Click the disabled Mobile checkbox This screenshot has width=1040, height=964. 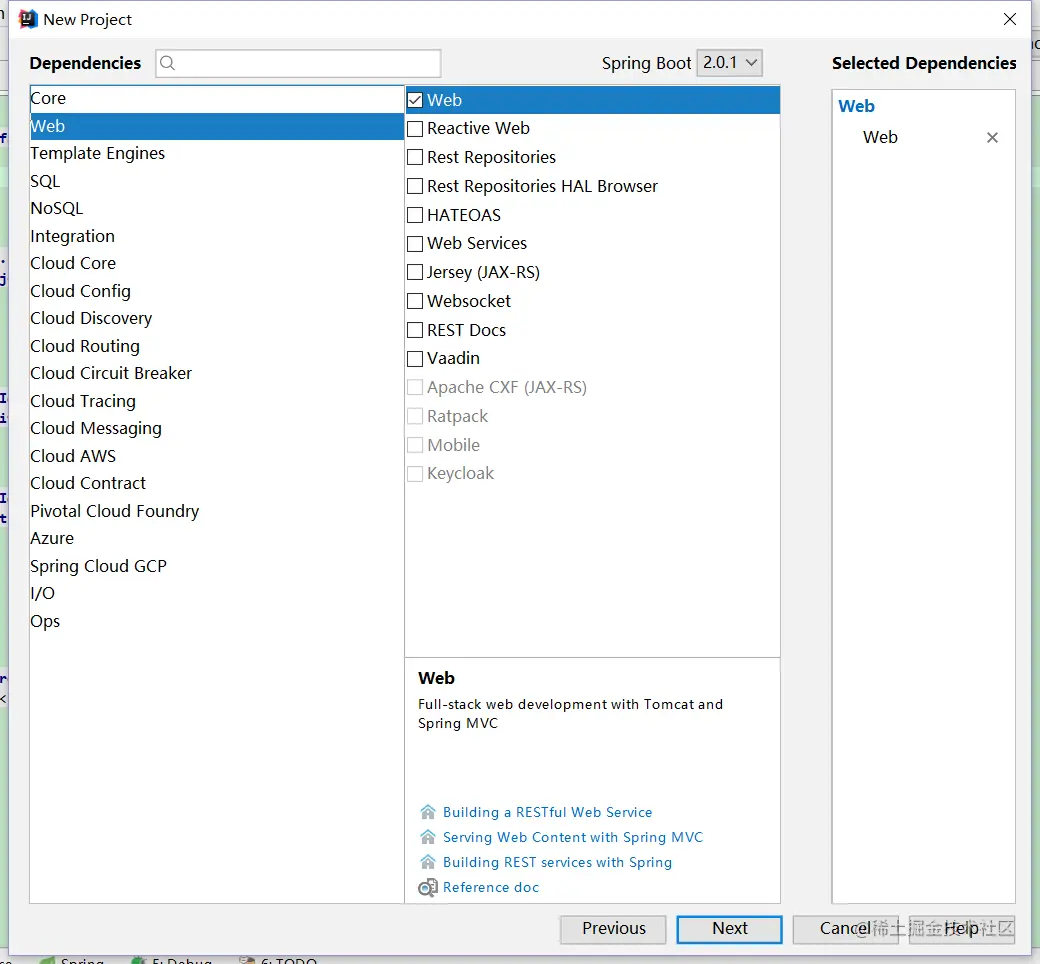click(x=415, y=445)
